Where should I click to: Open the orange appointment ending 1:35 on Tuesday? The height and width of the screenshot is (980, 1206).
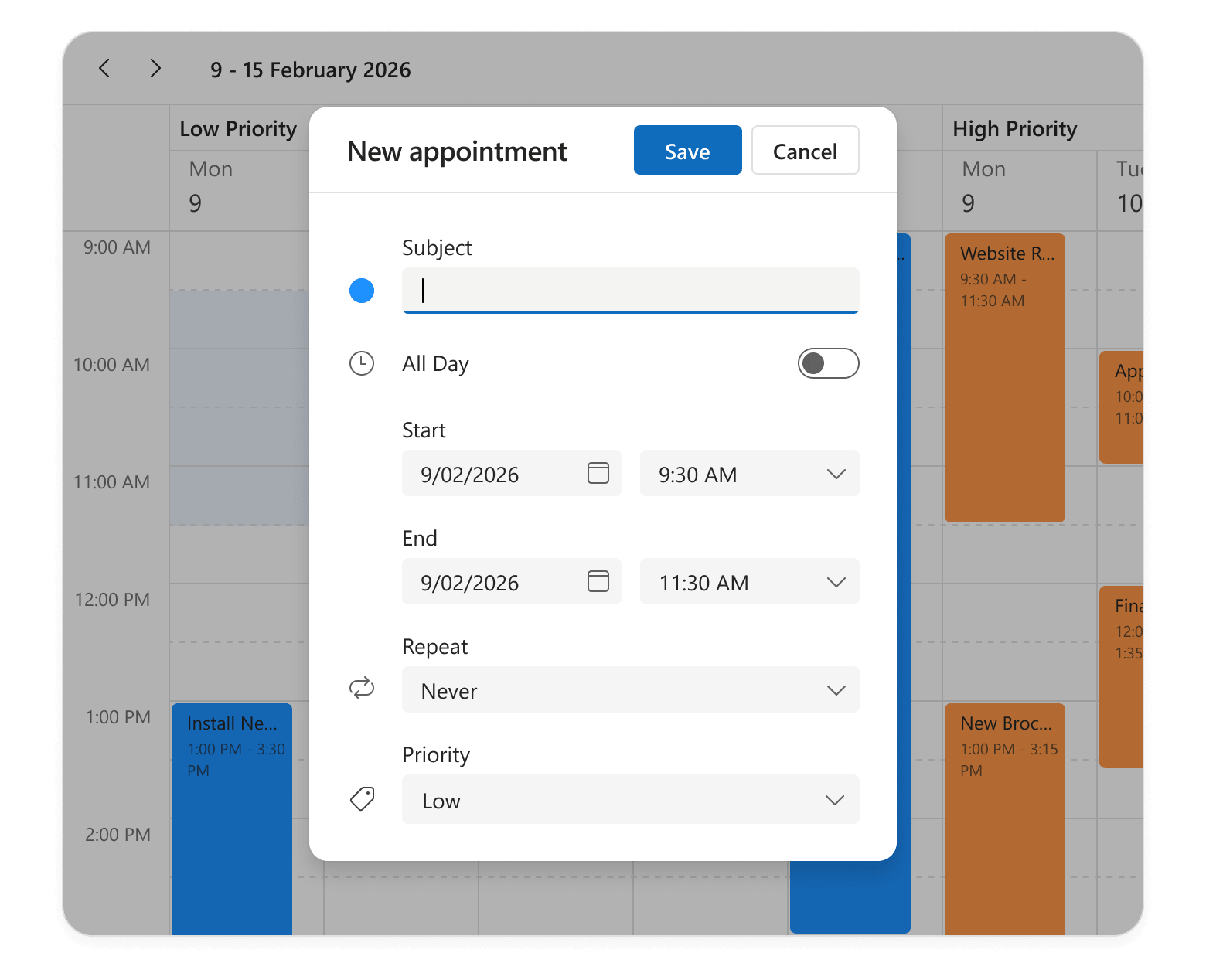(1121, 677)
